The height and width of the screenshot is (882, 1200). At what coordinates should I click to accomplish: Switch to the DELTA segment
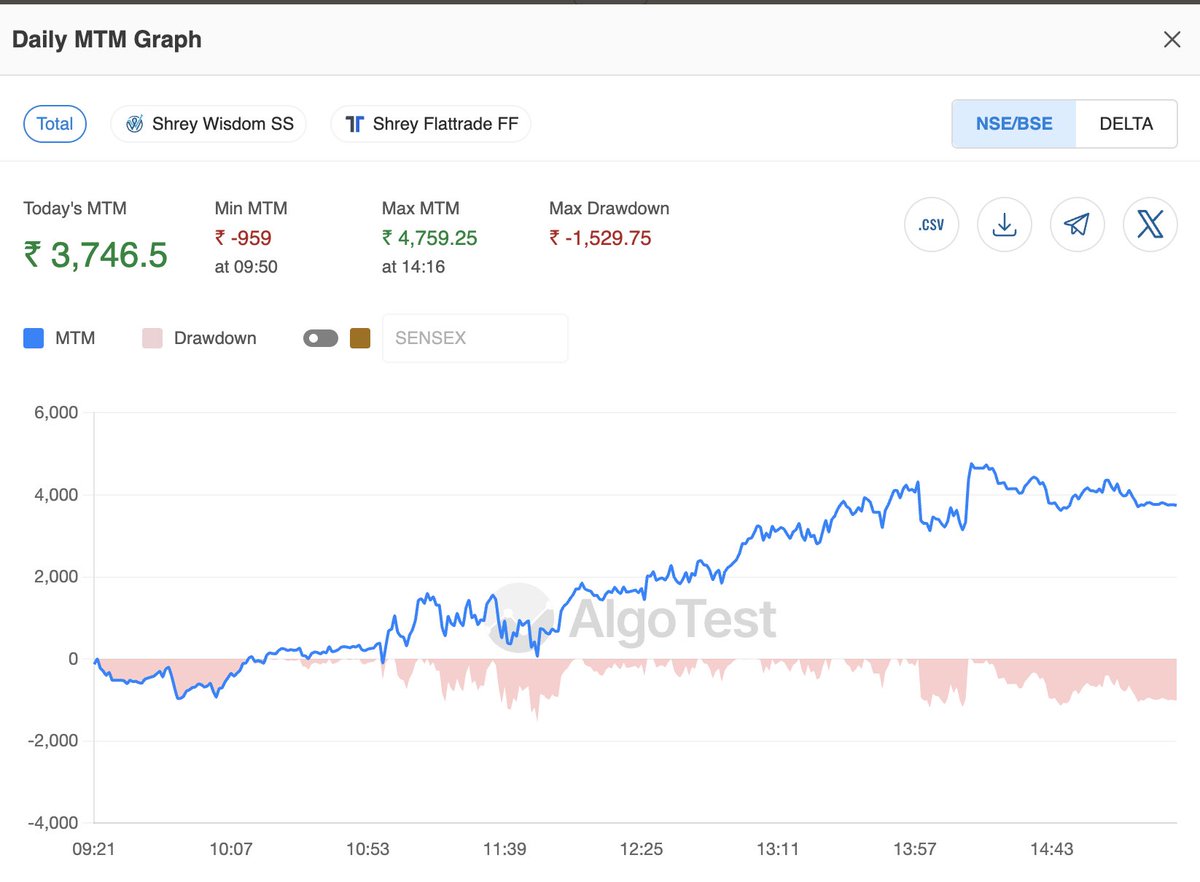point(1126,124)
